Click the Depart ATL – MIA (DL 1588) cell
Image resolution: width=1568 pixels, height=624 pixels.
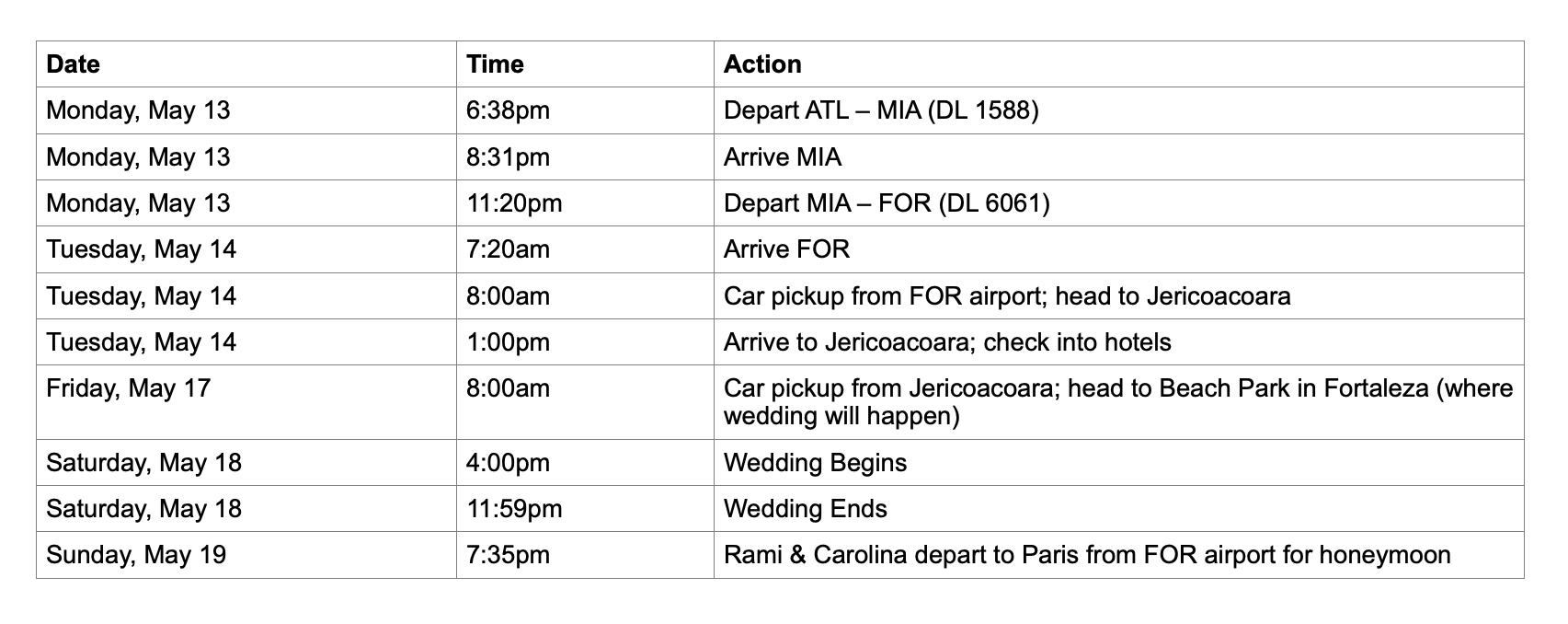coord(1118,110)
